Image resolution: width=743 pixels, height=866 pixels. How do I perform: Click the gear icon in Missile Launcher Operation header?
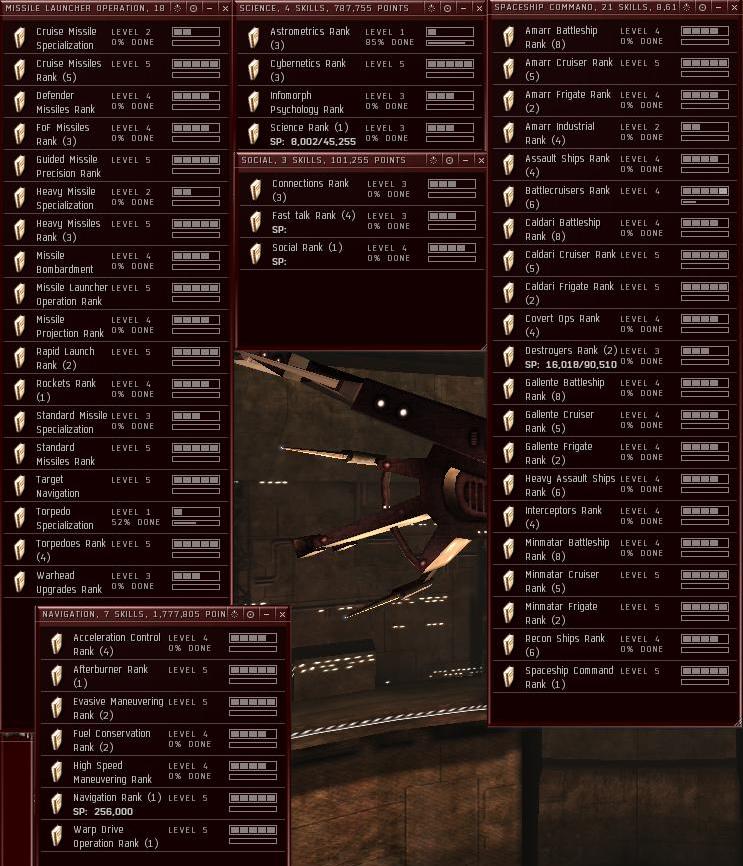pyautogui.click(x=177, y=8)
